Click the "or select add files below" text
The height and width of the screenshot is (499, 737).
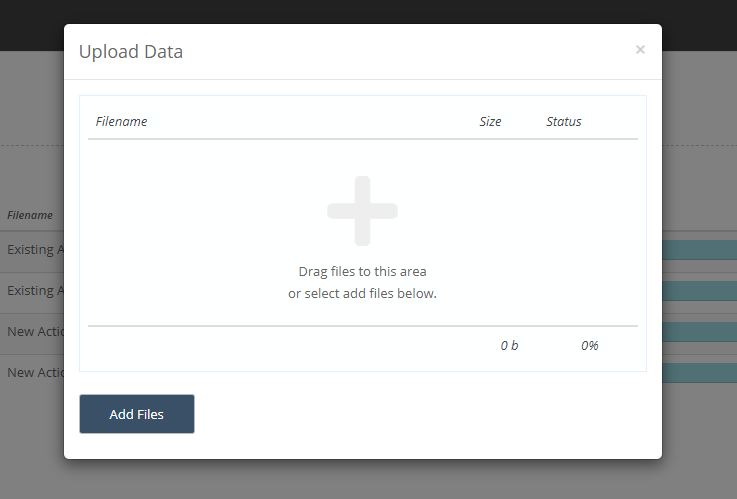click(x=362, y=294)
